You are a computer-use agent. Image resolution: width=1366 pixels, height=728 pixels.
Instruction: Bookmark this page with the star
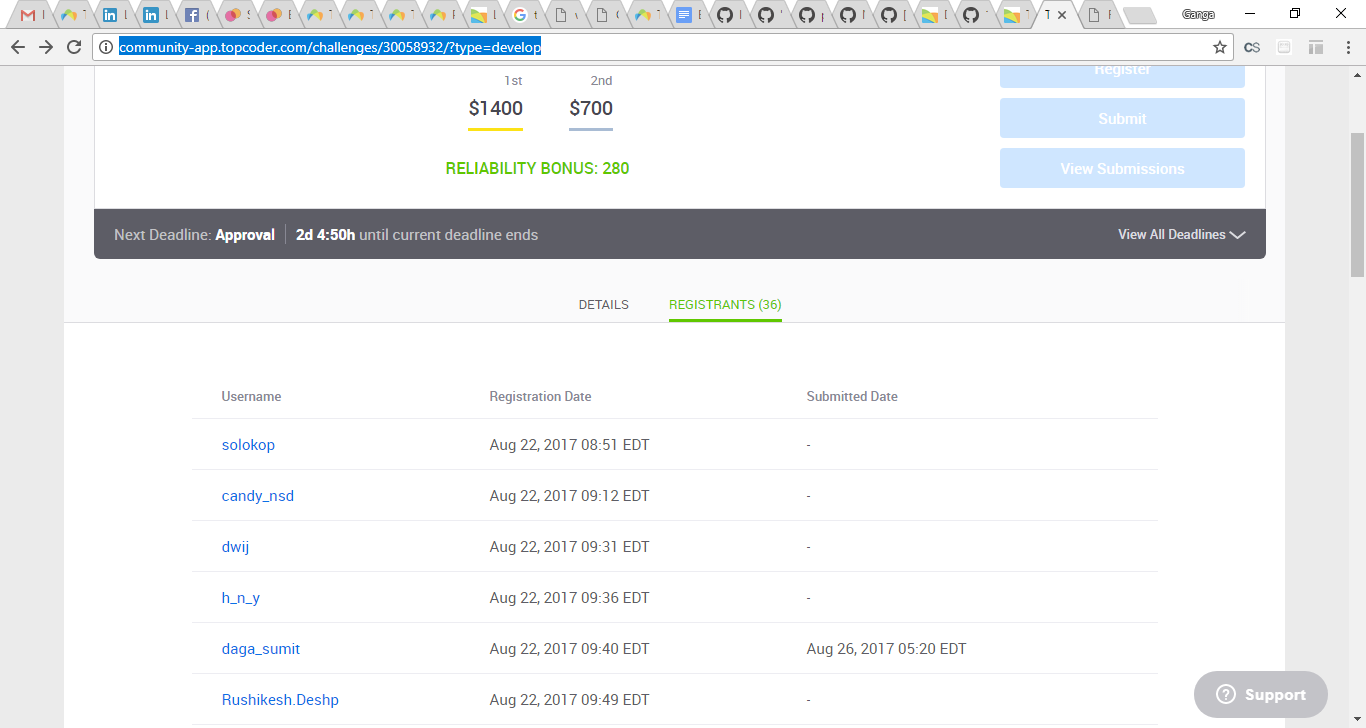coord(1220,47)
